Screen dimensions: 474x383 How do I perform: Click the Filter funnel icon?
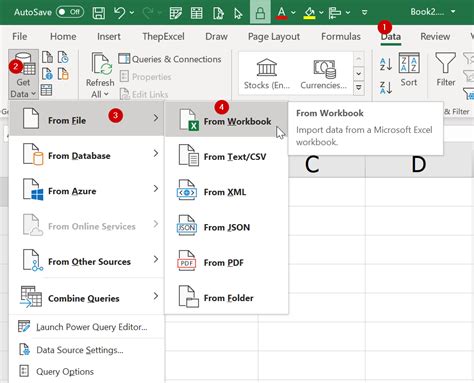click(446, 69)
